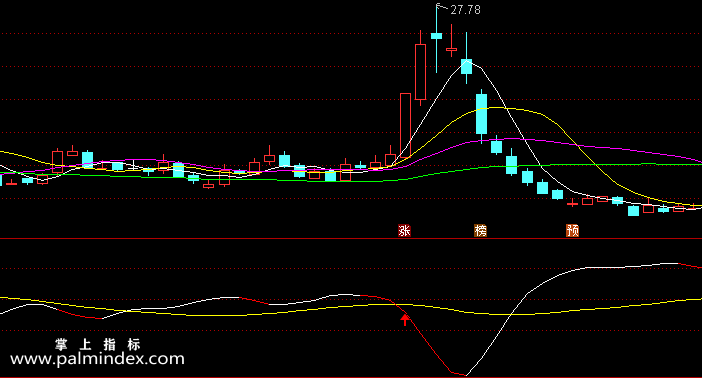Click the small flag icon beside 27.78
The height and width of the screenshot is (378, 702).
pos(440,6)
